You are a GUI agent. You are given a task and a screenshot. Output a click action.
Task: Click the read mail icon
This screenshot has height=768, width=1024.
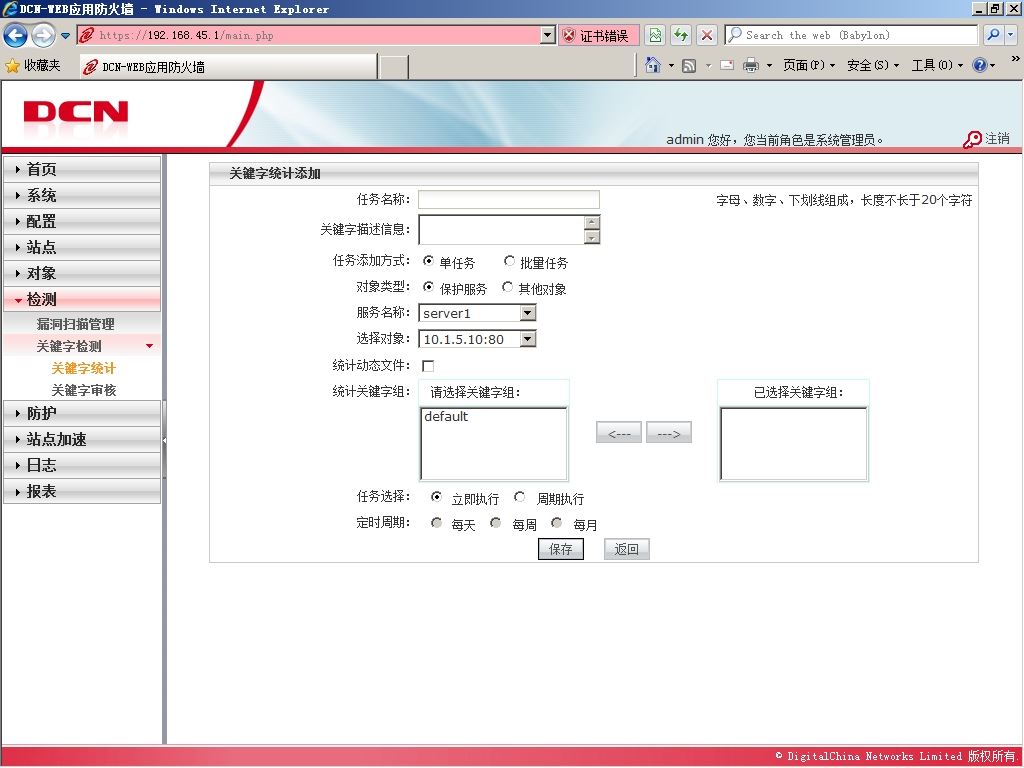click(727, 65)
